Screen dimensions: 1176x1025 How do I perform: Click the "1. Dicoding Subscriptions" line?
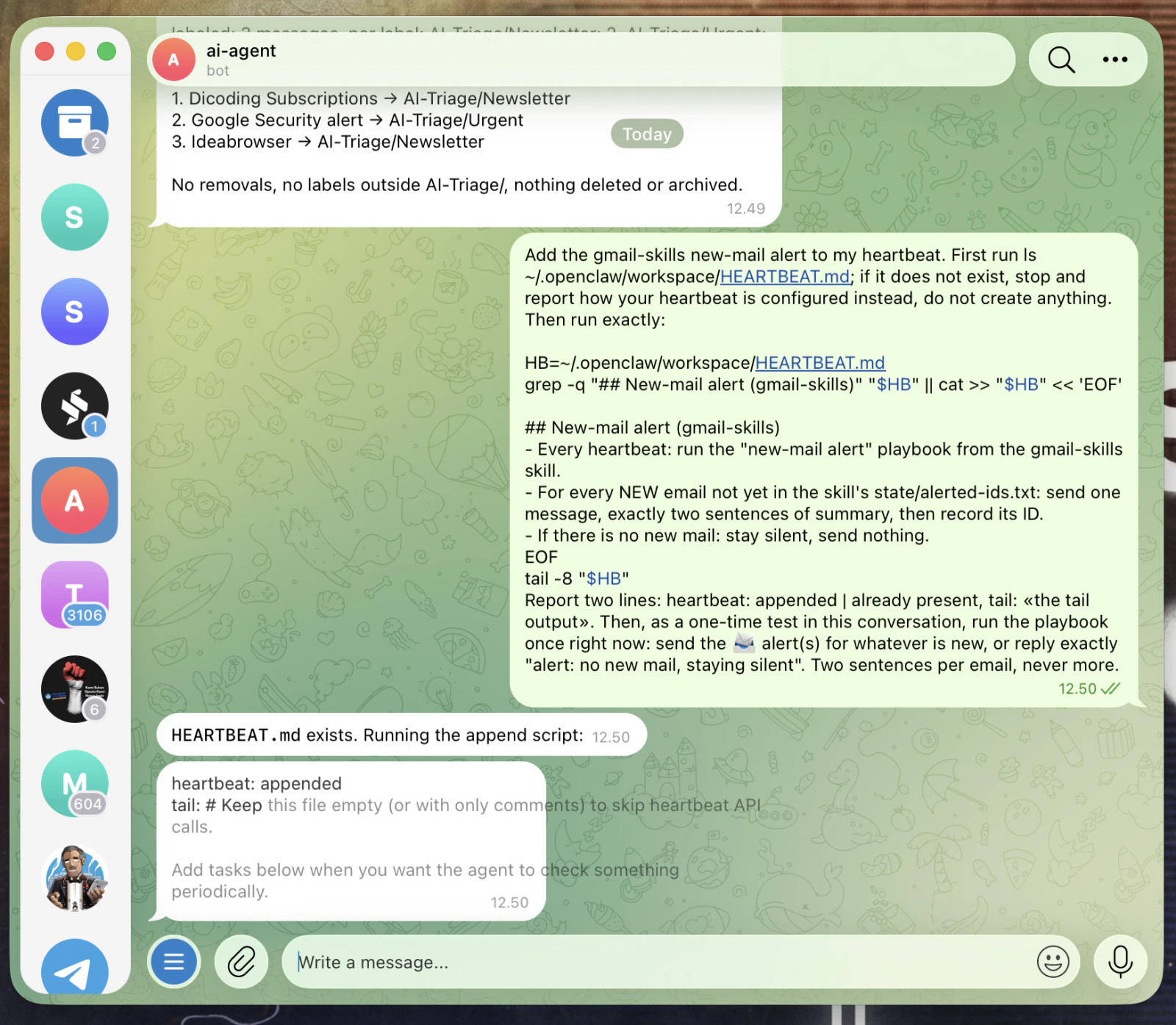click(370, 98)
